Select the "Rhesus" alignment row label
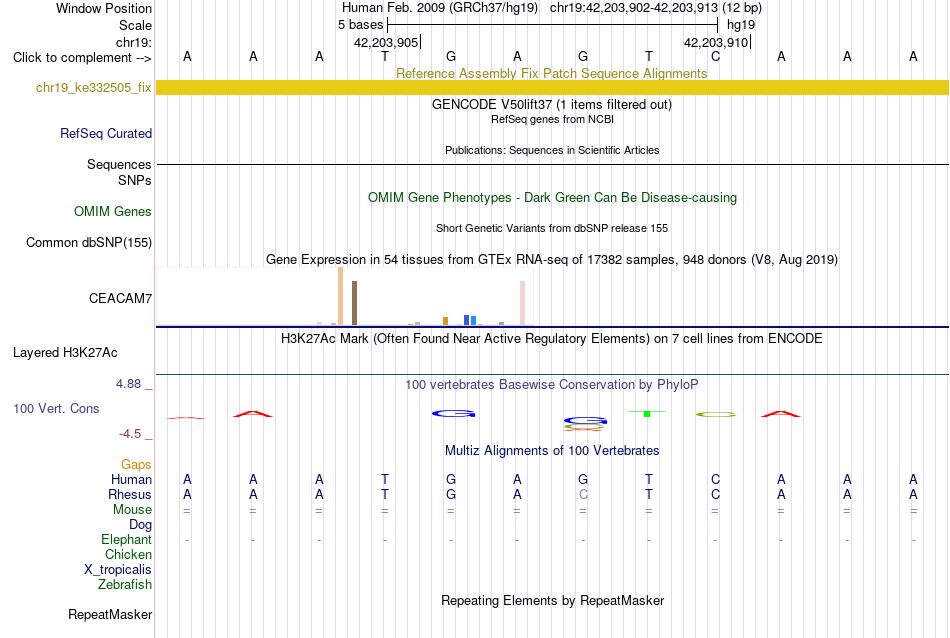 click(x=130, y=494)
